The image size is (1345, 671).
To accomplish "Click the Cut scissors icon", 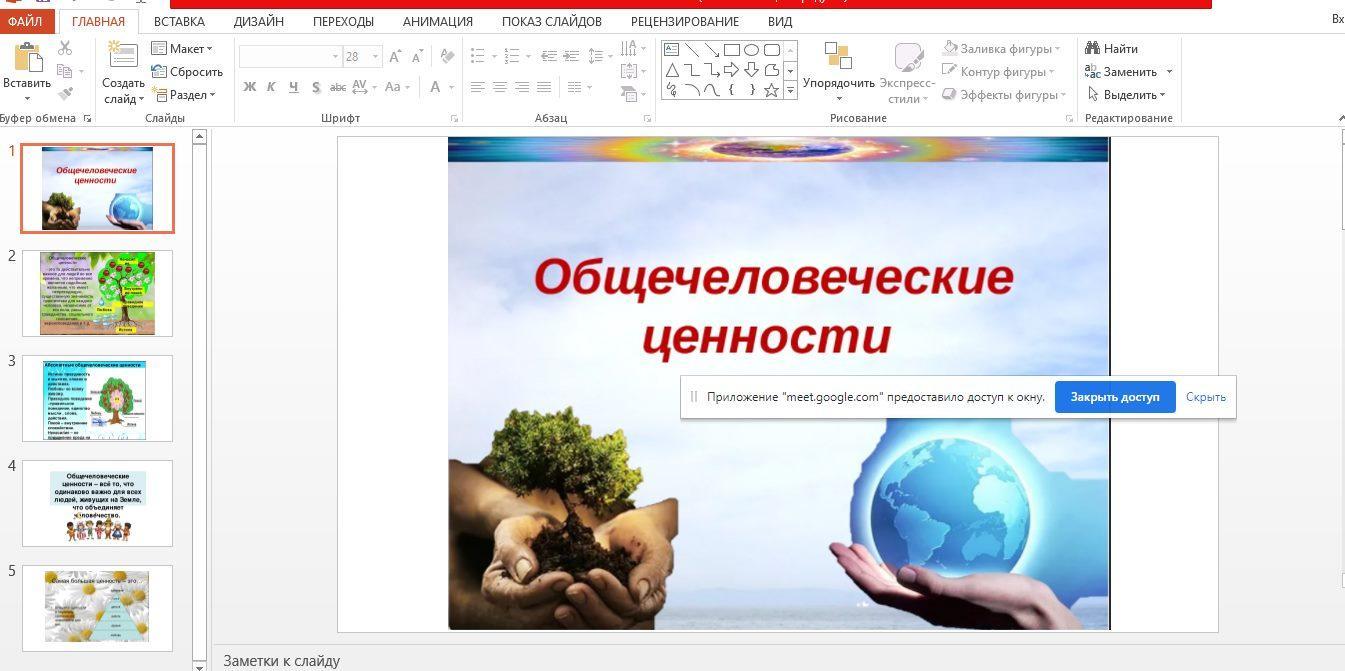I will (65, 48).
